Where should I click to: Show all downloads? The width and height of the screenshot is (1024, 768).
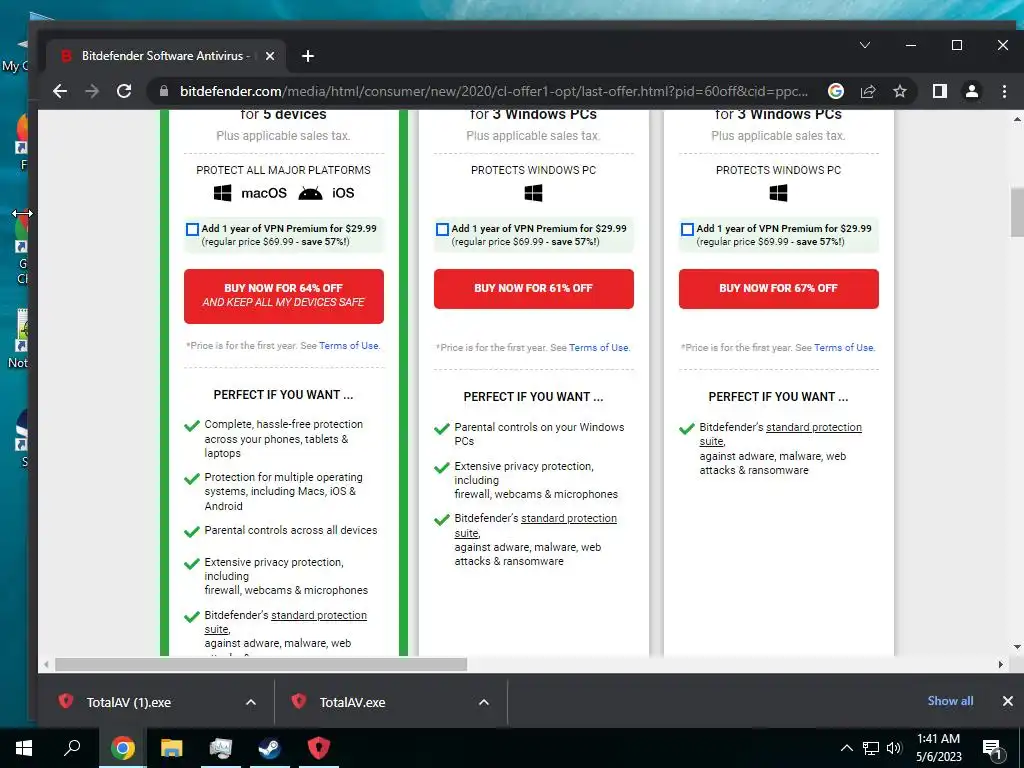click(x=950, y=701)
